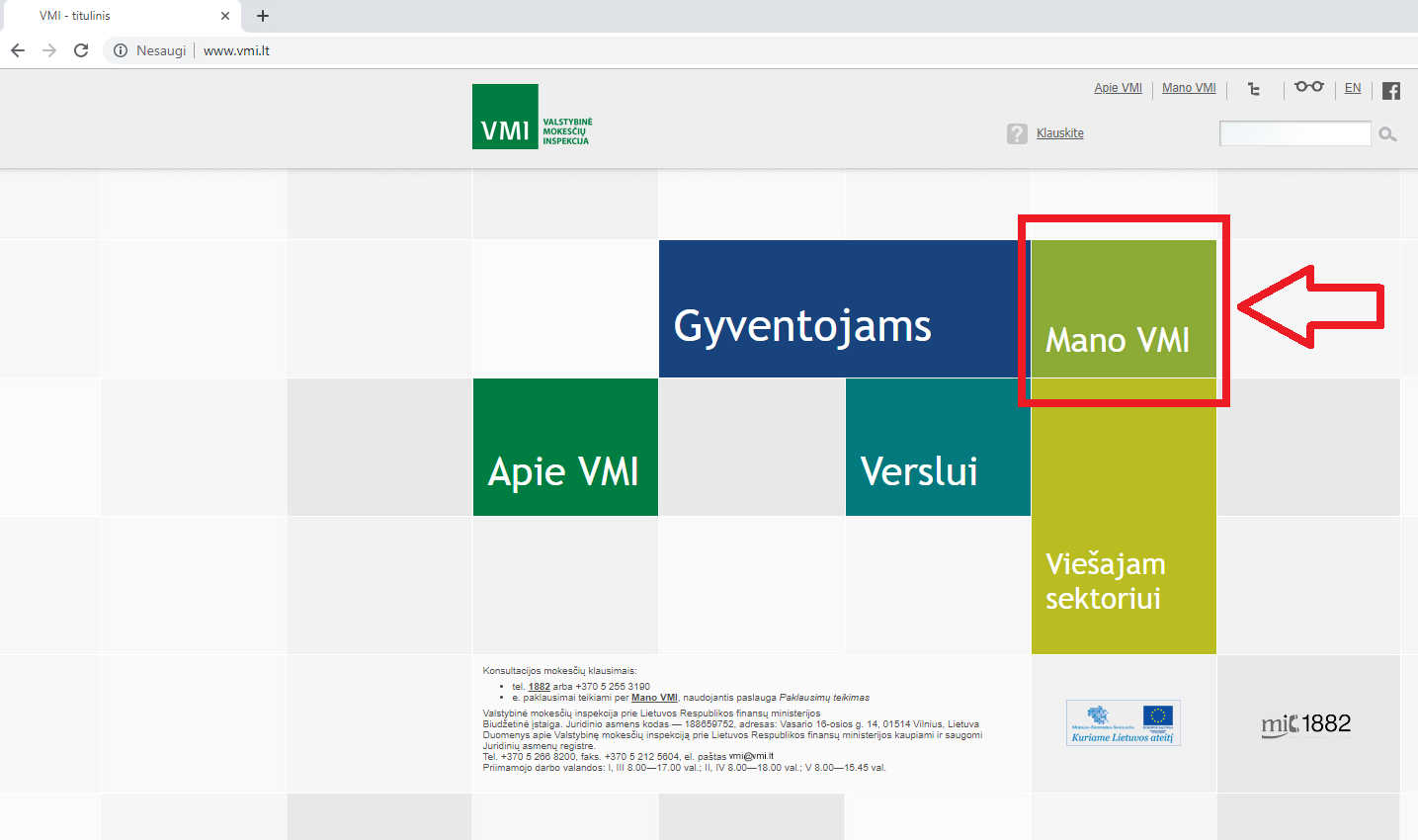
Task: Open site info icon beside Nesaugi
Action: pyautogui.click(x=121, y=50)
